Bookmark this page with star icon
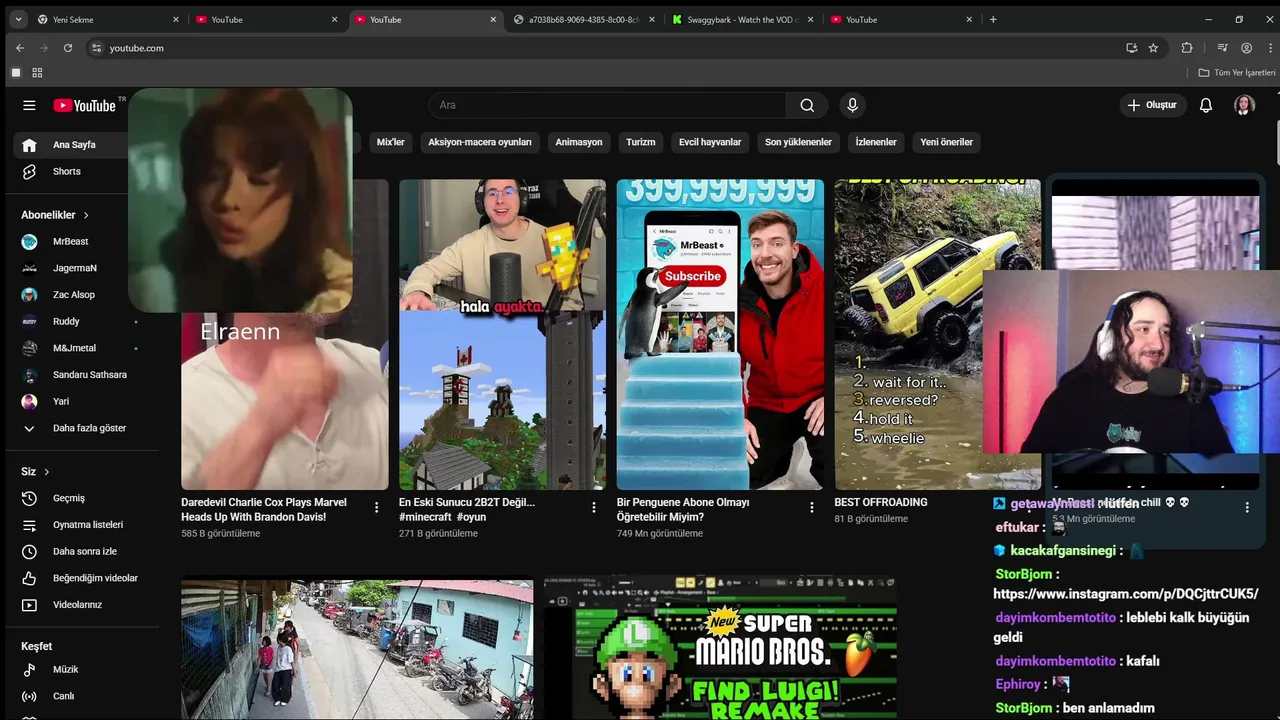1280x720 pixels. click(1153, 48)
